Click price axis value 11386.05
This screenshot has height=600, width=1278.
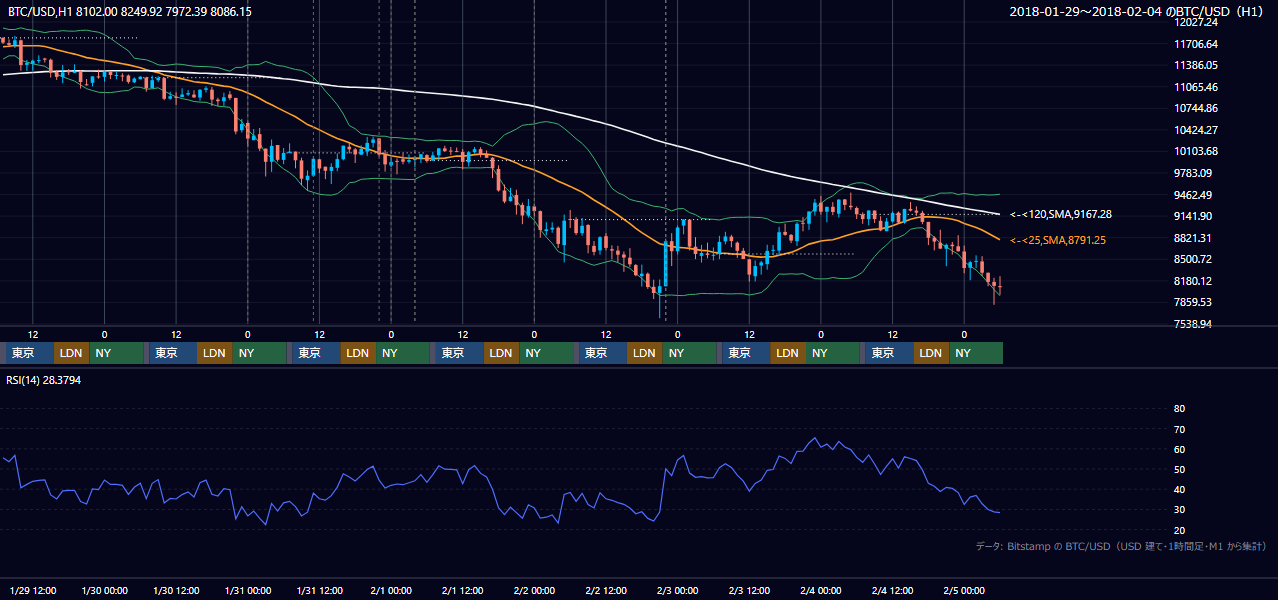tap(1195, 65)
